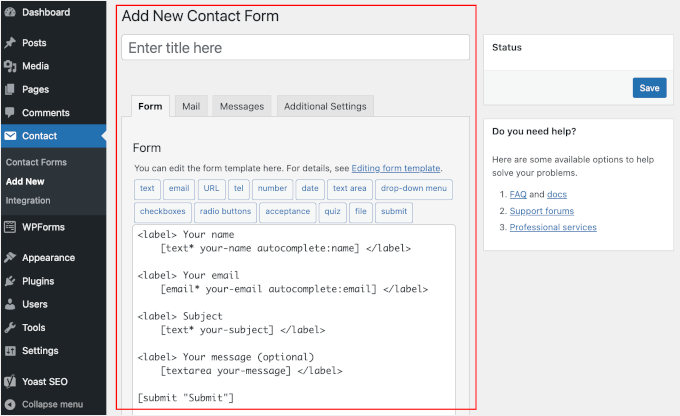This screenshot has height=416, width=680.
Task: Insert a drop-down menu tag
Action: [414, 188]
